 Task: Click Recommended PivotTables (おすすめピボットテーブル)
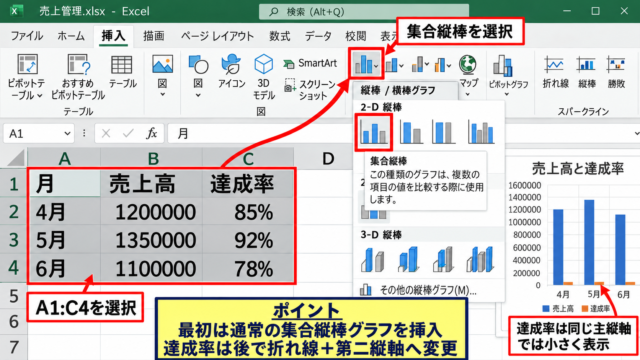click(x=78, y=77)
